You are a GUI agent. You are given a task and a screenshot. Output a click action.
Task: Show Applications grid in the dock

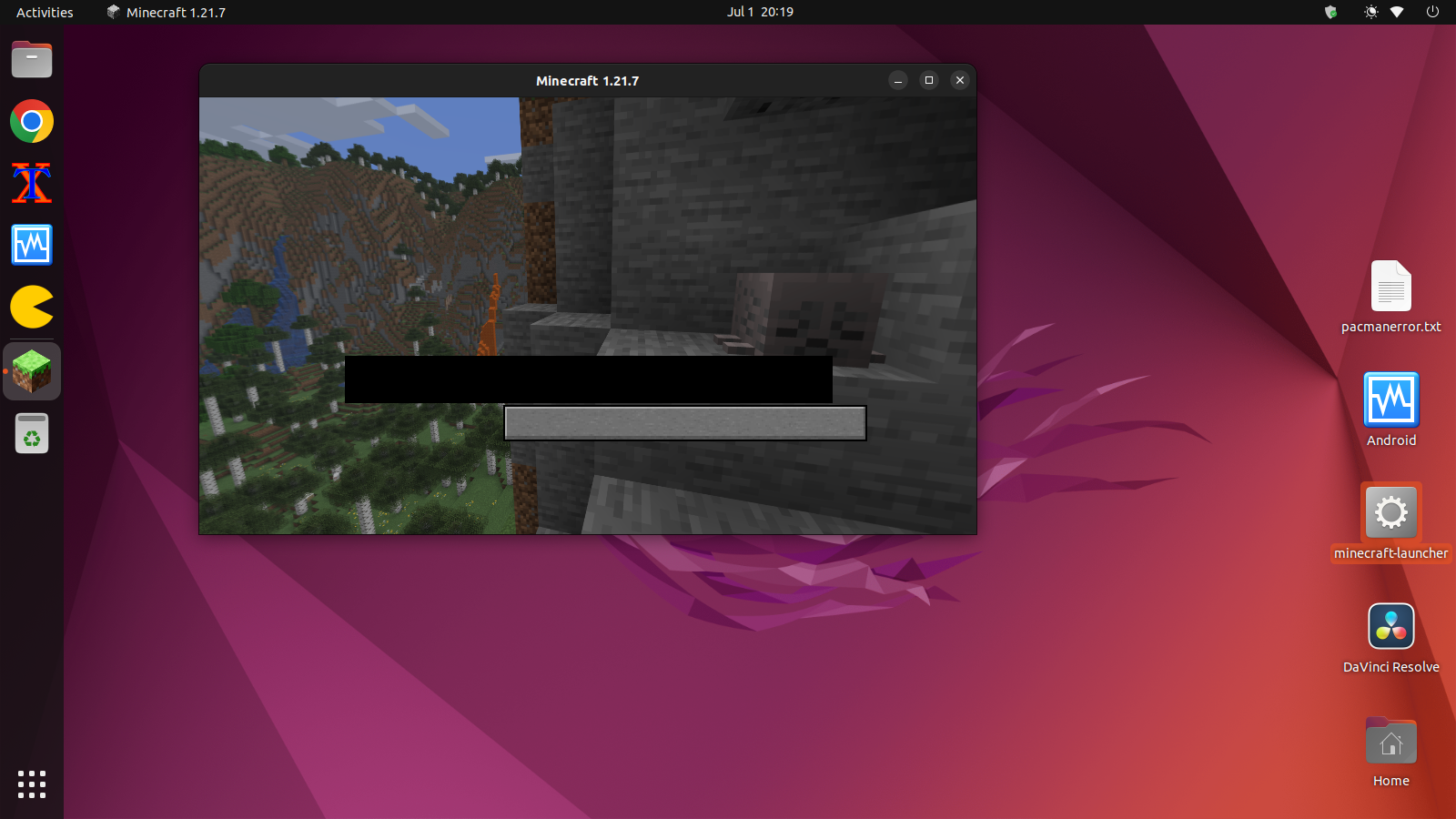[32, 784]
